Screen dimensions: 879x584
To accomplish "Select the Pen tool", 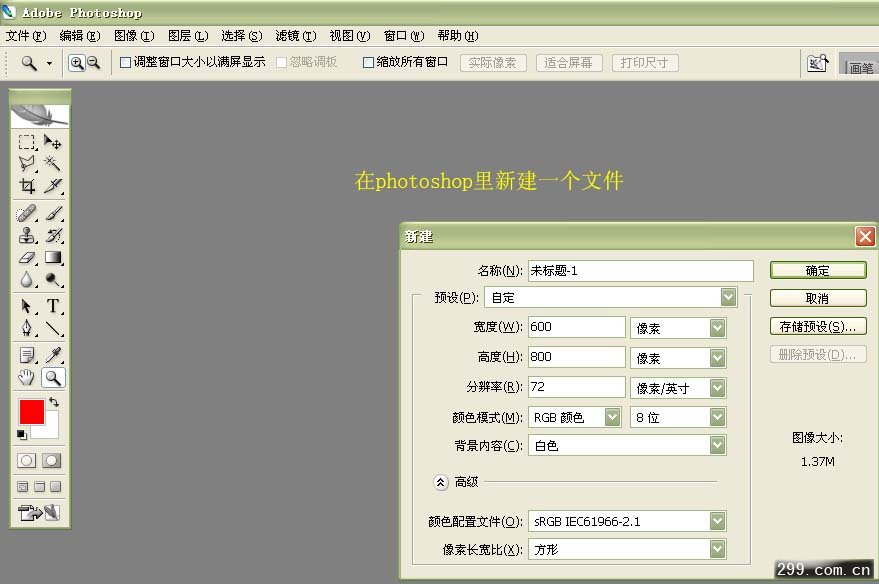I will [x=26, y=328].
